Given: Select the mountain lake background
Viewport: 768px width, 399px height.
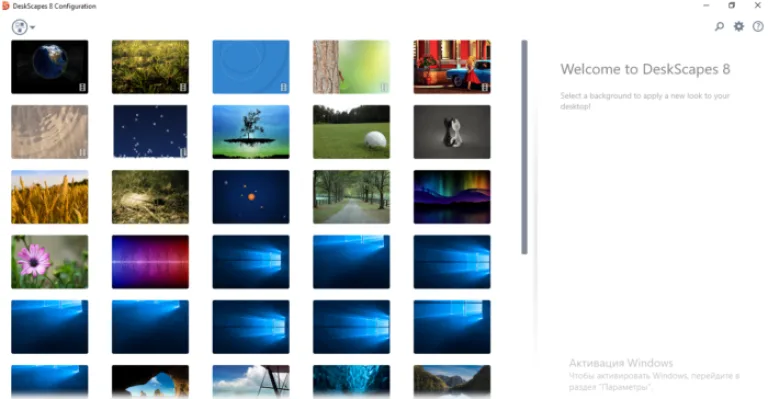Looking at the screenshot, I should point(452,381).
